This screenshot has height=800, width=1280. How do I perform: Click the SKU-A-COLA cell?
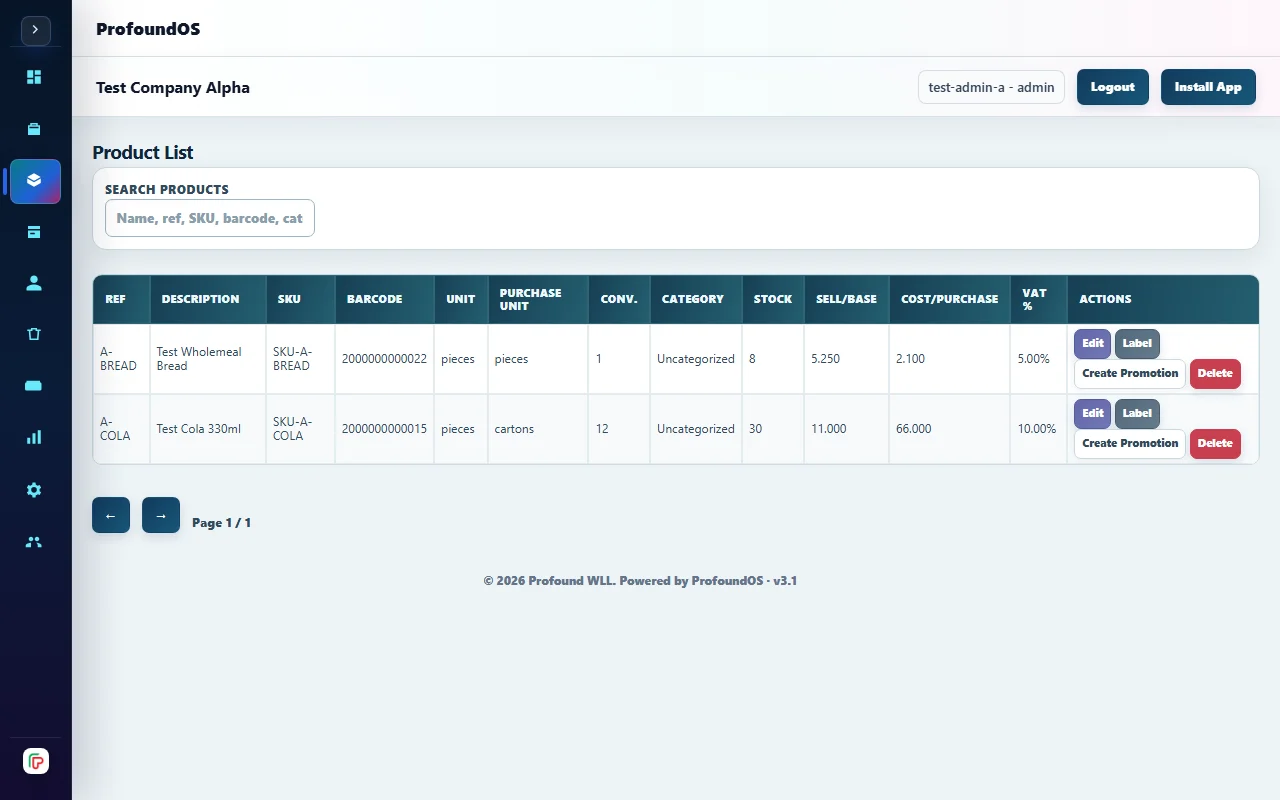(300, 429)
